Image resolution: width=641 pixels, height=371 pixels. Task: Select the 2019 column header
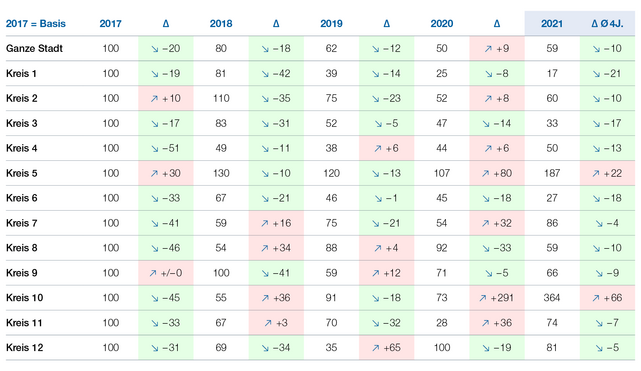tap(331, 24)
